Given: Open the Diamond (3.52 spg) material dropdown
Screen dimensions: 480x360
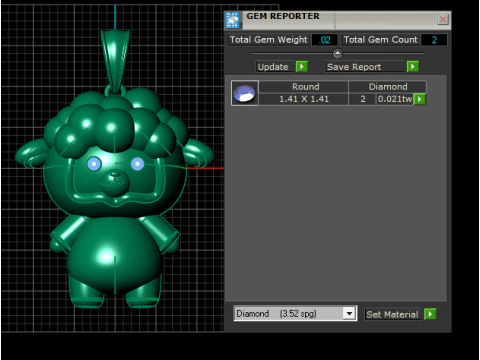Looking at the screenshot, I should point(295,314).
